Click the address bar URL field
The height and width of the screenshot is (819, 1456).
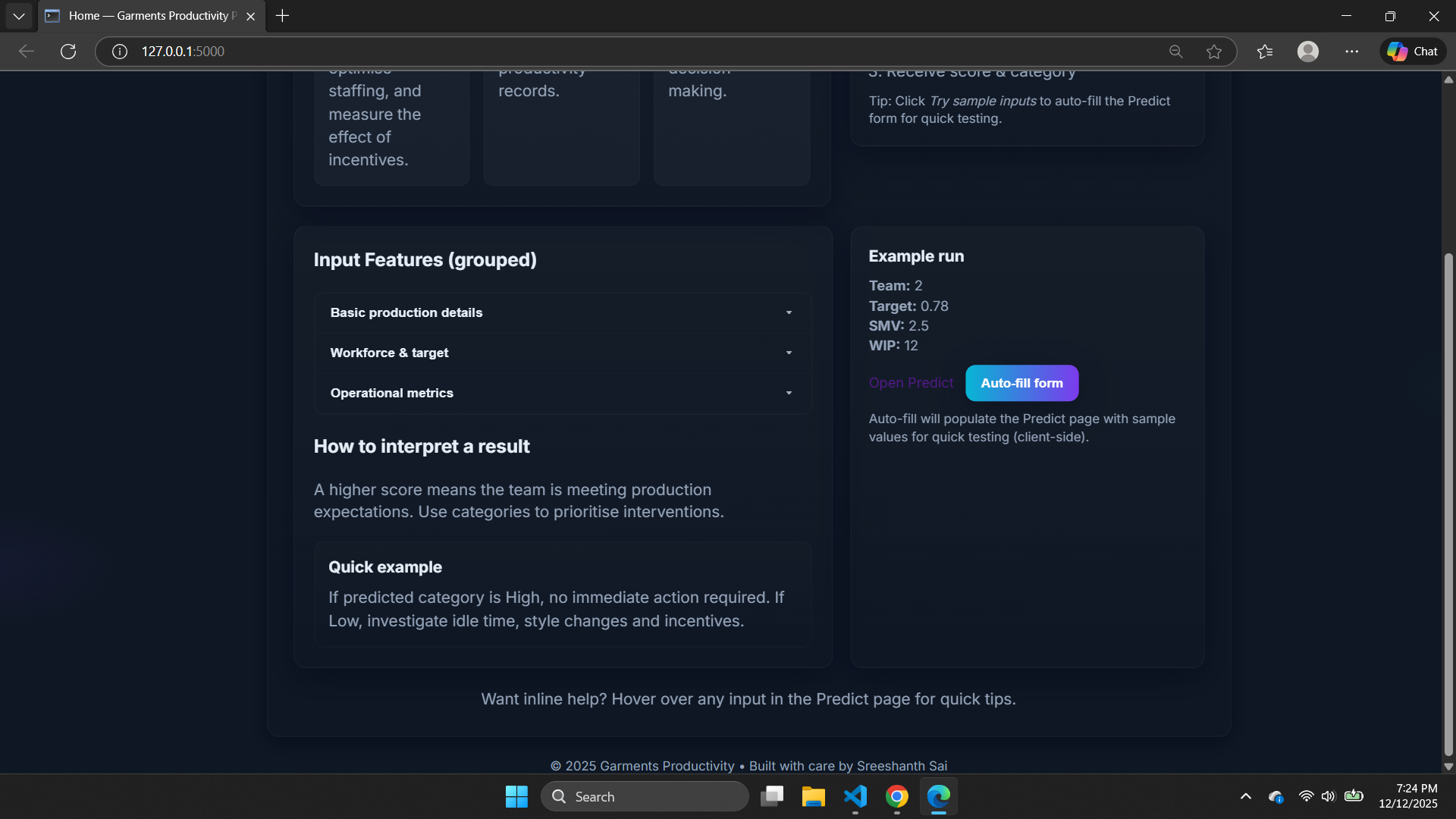coord(607,52)
